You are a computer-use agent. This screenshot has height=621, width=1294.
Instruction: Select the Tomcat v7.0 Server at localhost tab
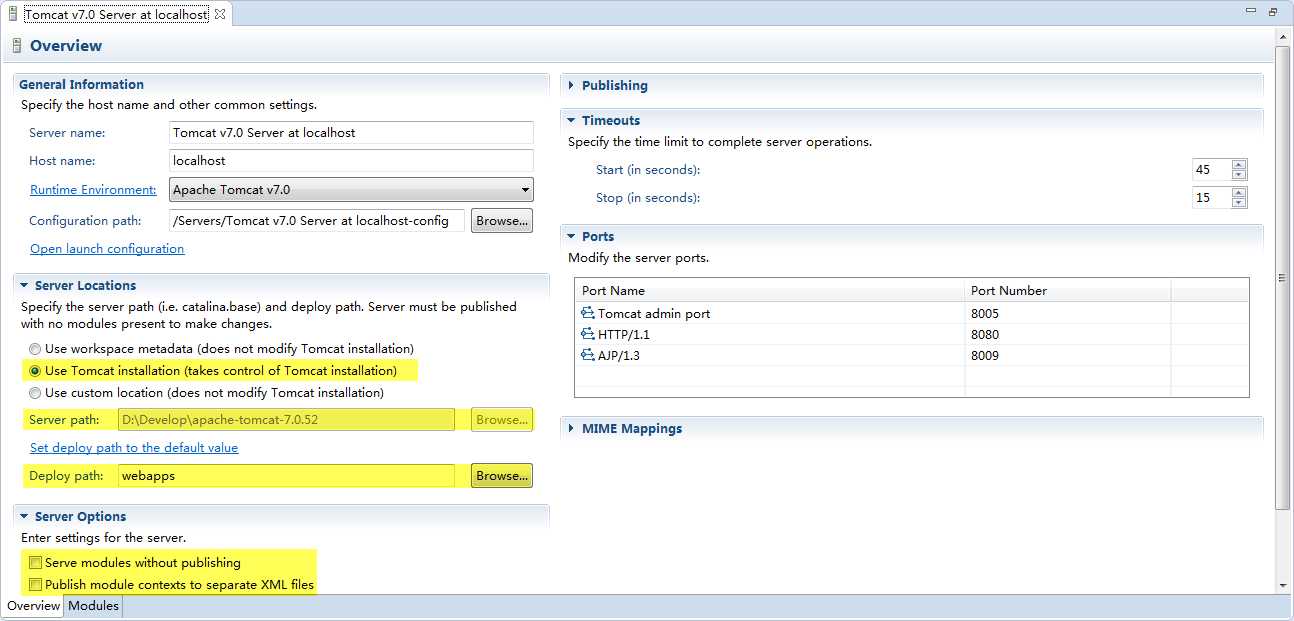116,14
